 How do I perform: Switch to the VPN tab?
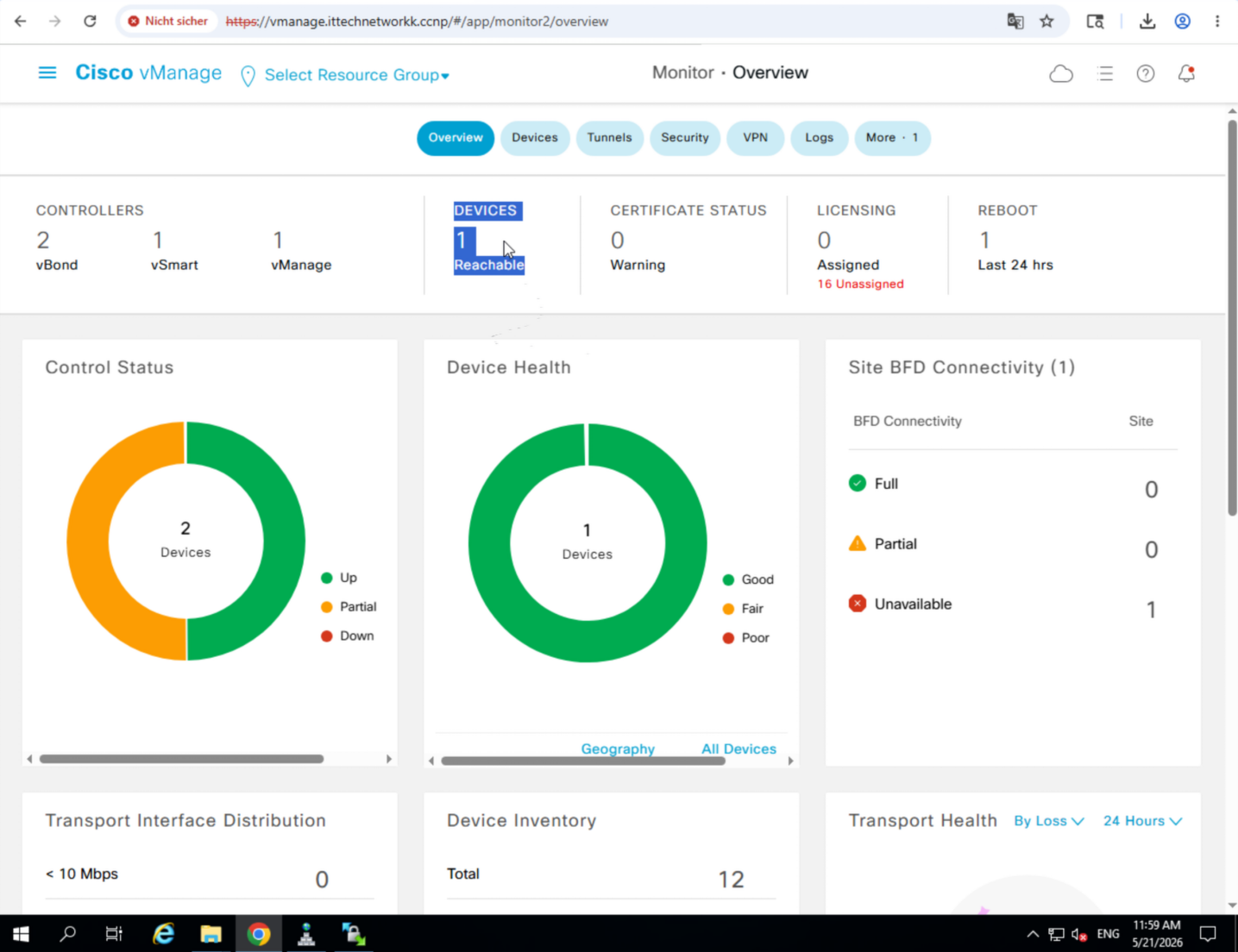756,138
